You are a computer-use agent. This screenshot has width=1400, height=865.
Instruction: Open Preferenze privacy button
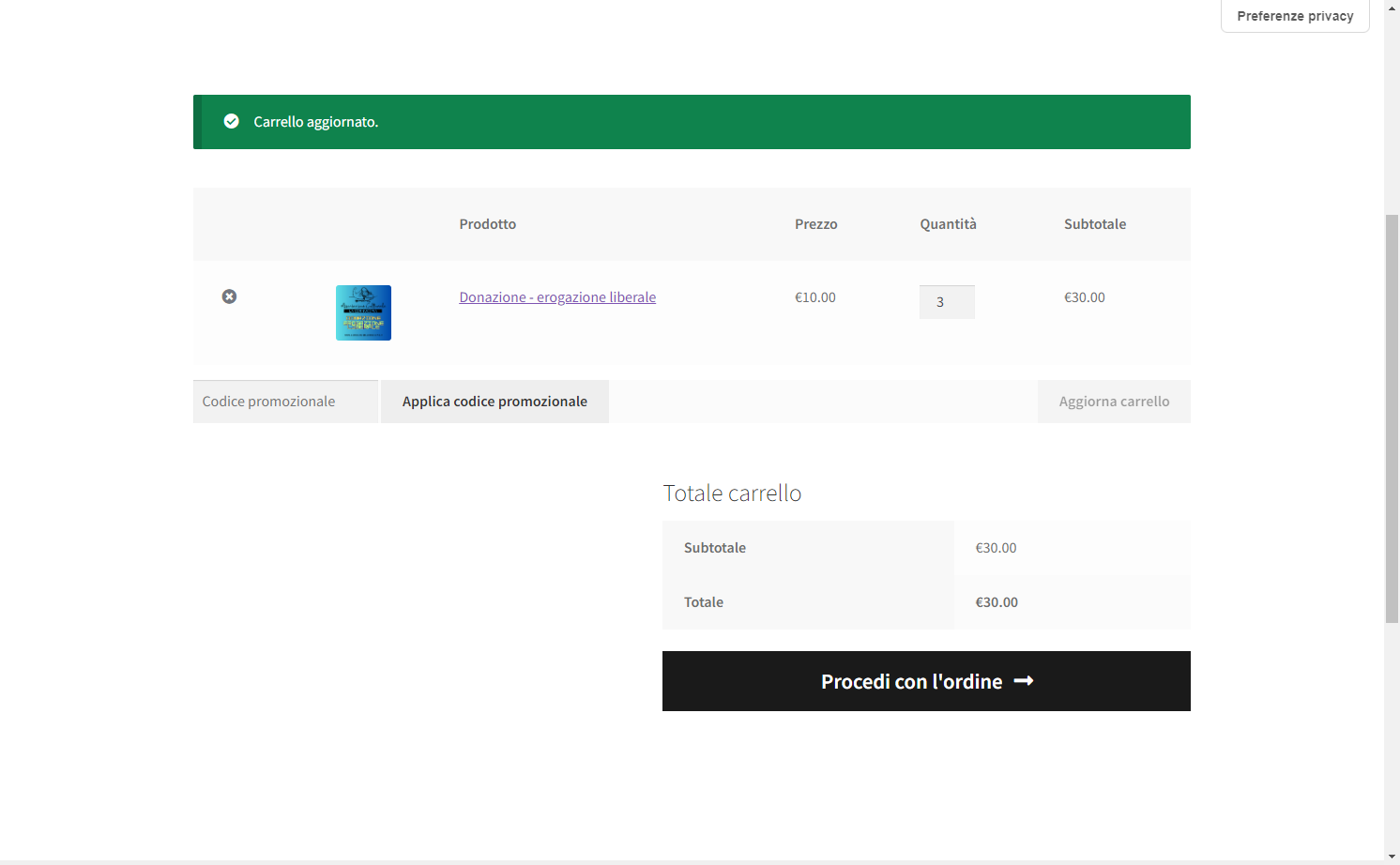coord(1295,16)
